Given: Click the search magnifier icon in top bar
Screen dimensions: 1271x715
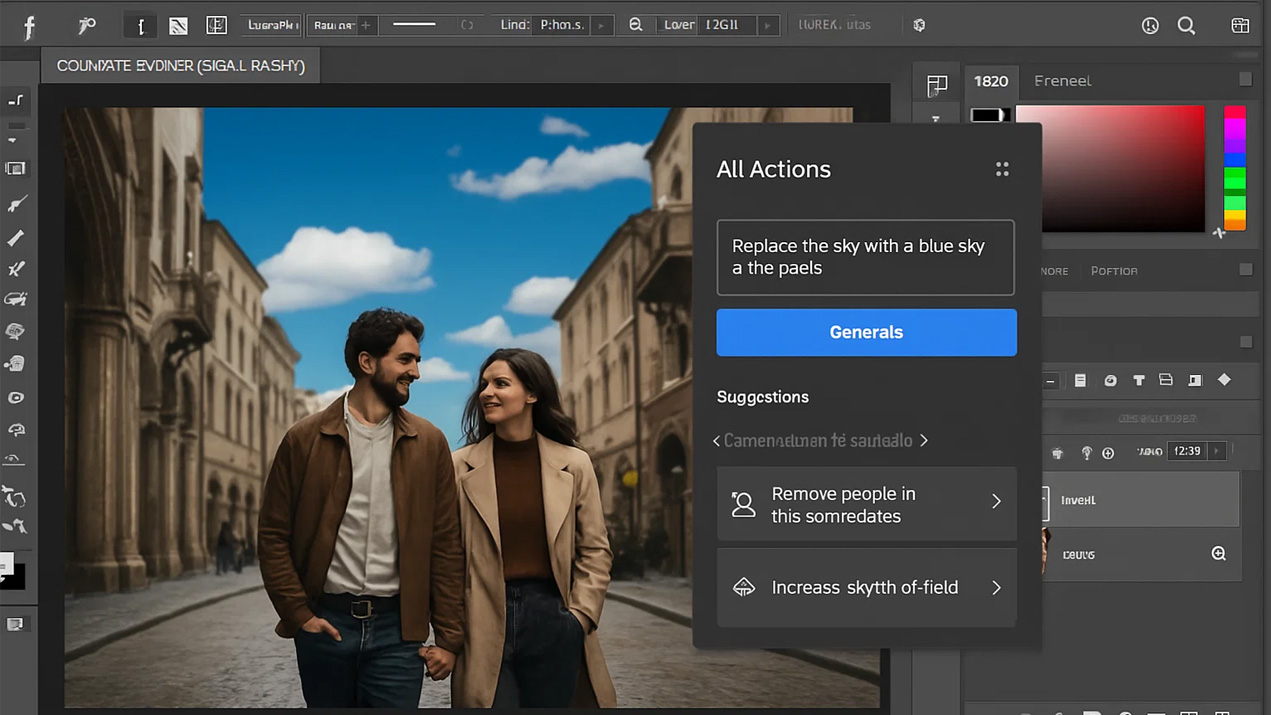Looking at the screenshot, I should pos(1186,26).
